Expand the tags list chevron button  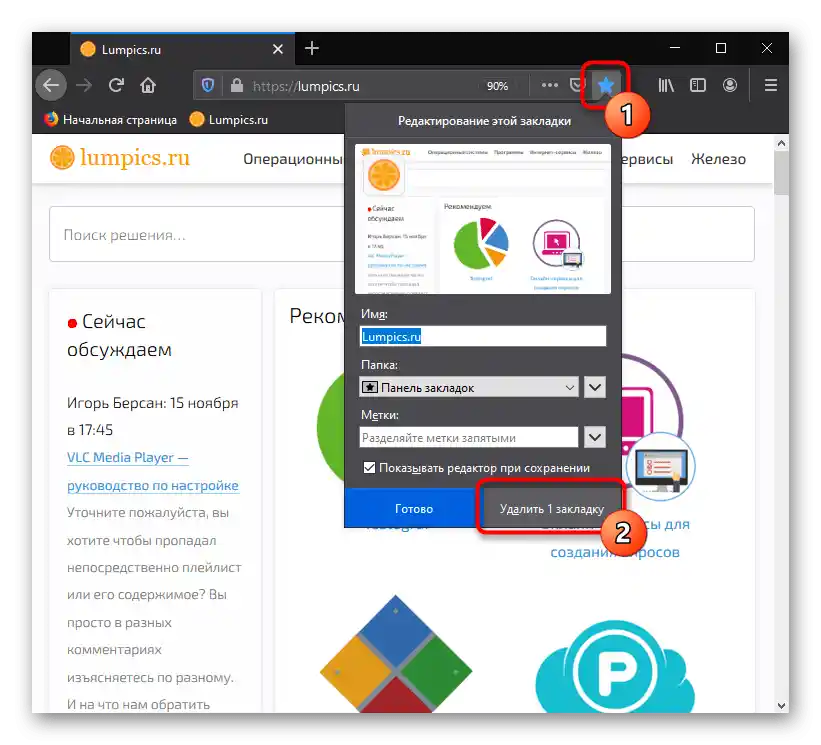(x=594, y=438)
